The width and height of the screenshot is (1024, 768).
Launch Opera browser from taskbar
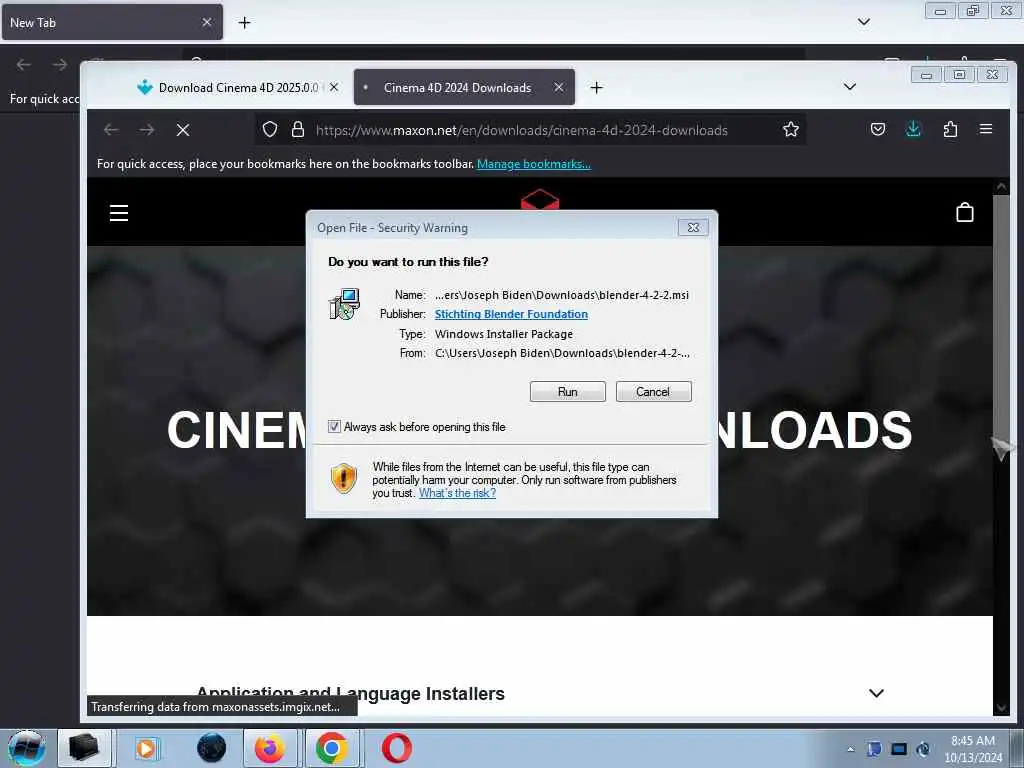[396, 748]
